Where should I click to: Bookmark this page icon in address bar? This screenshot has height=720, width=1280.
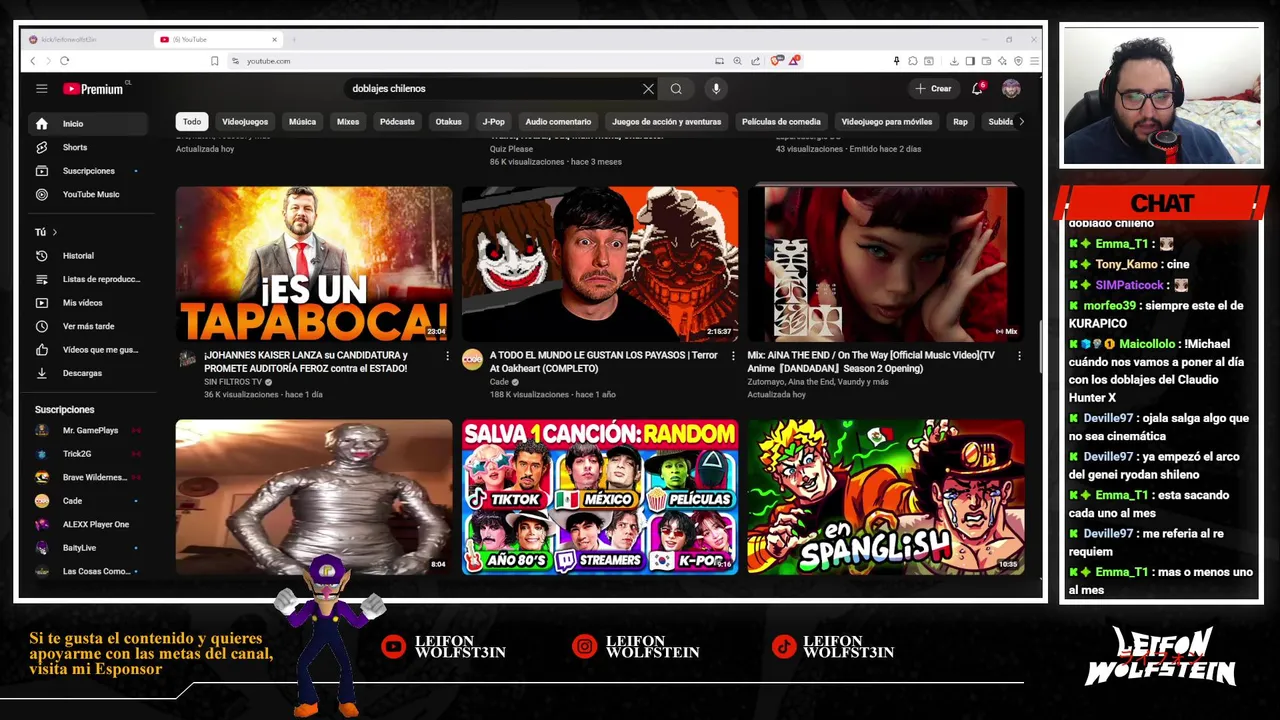click(214, 61)
